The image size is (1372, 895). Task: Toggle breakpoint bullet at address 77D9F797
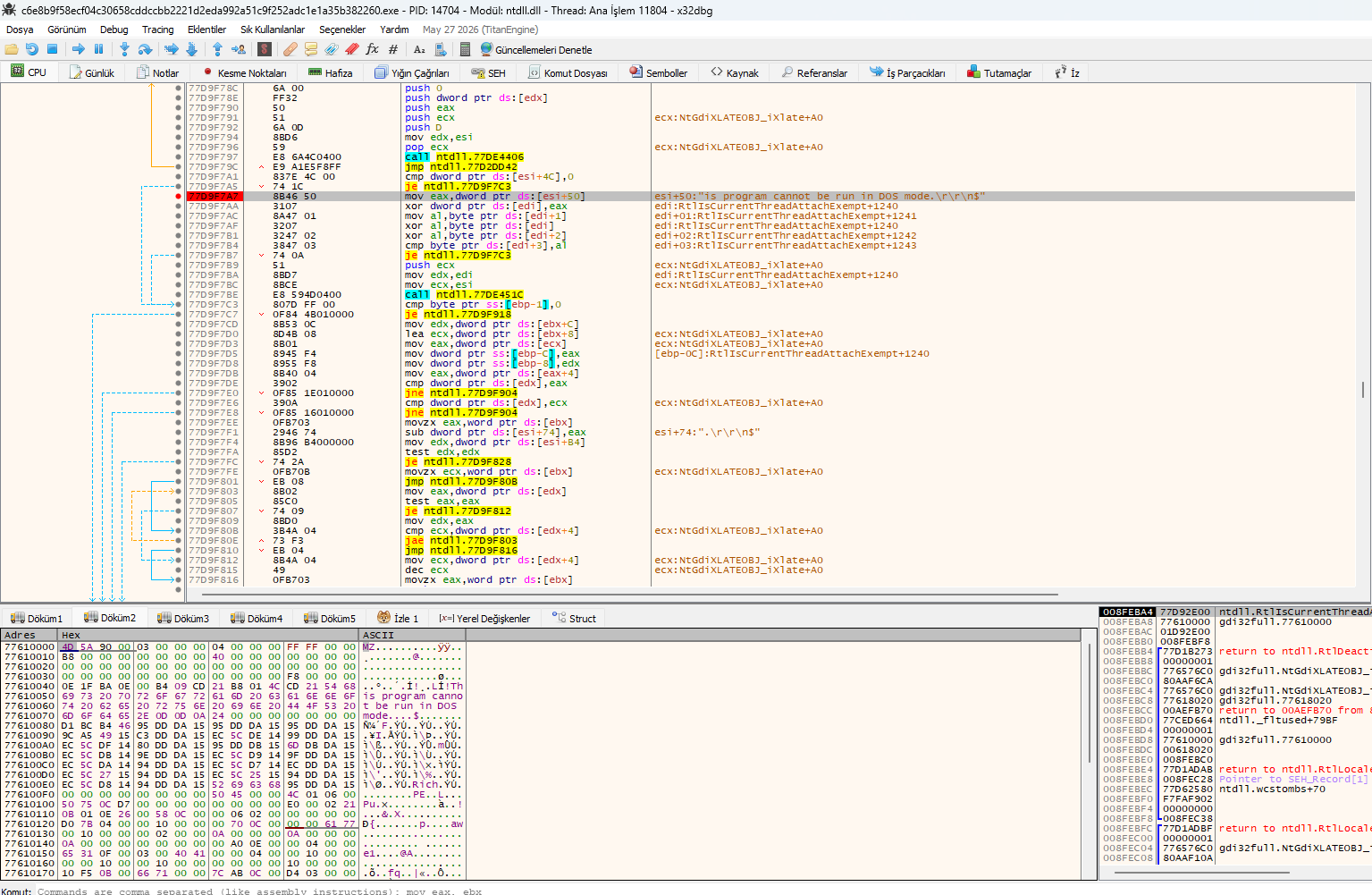point(179,156)
